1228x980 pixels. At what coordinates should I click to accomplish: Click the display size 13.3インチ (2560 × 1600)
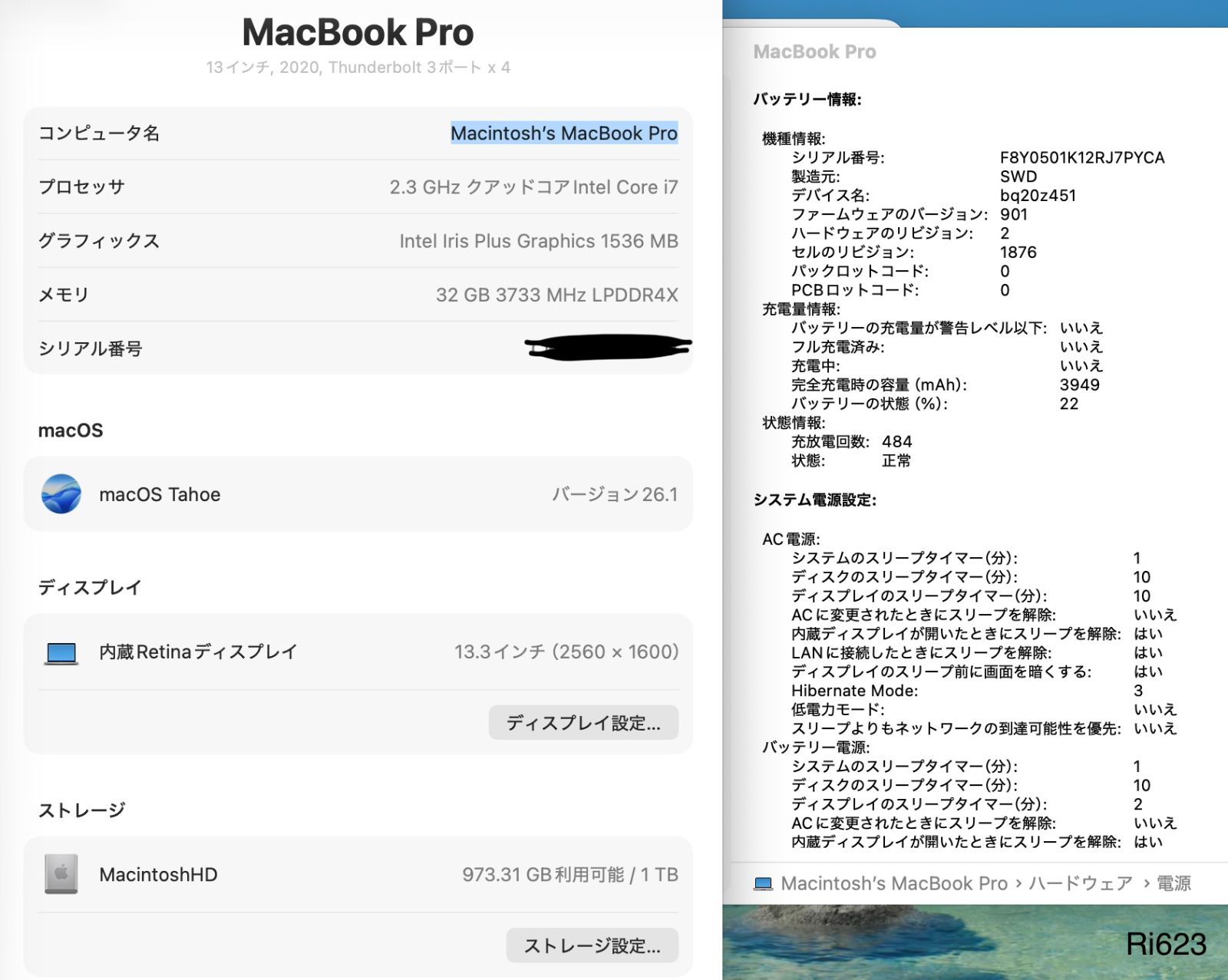pyautogui.click(x=566, y=652)
